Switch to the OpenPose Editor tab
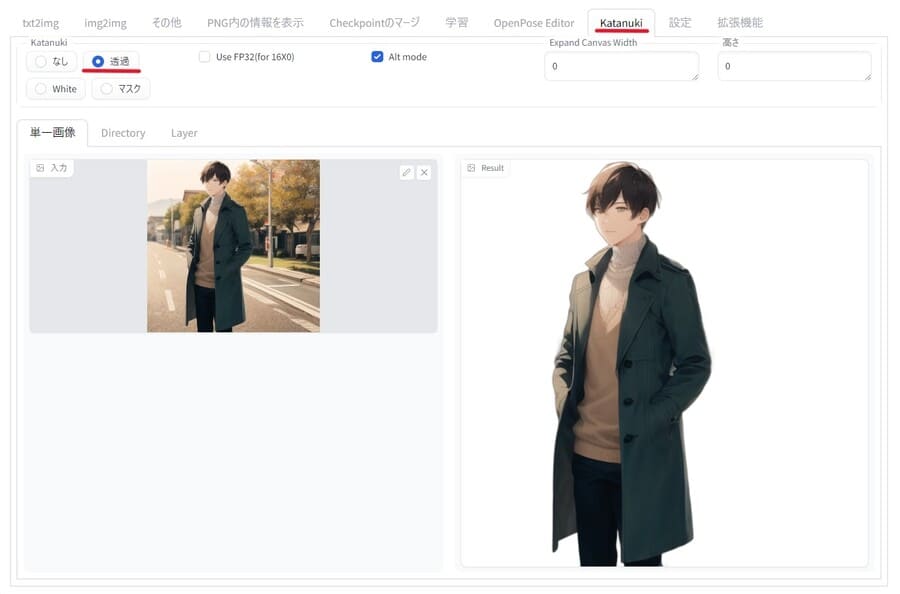The height and width of the screenshot is (594, 900). coord(533,22)
